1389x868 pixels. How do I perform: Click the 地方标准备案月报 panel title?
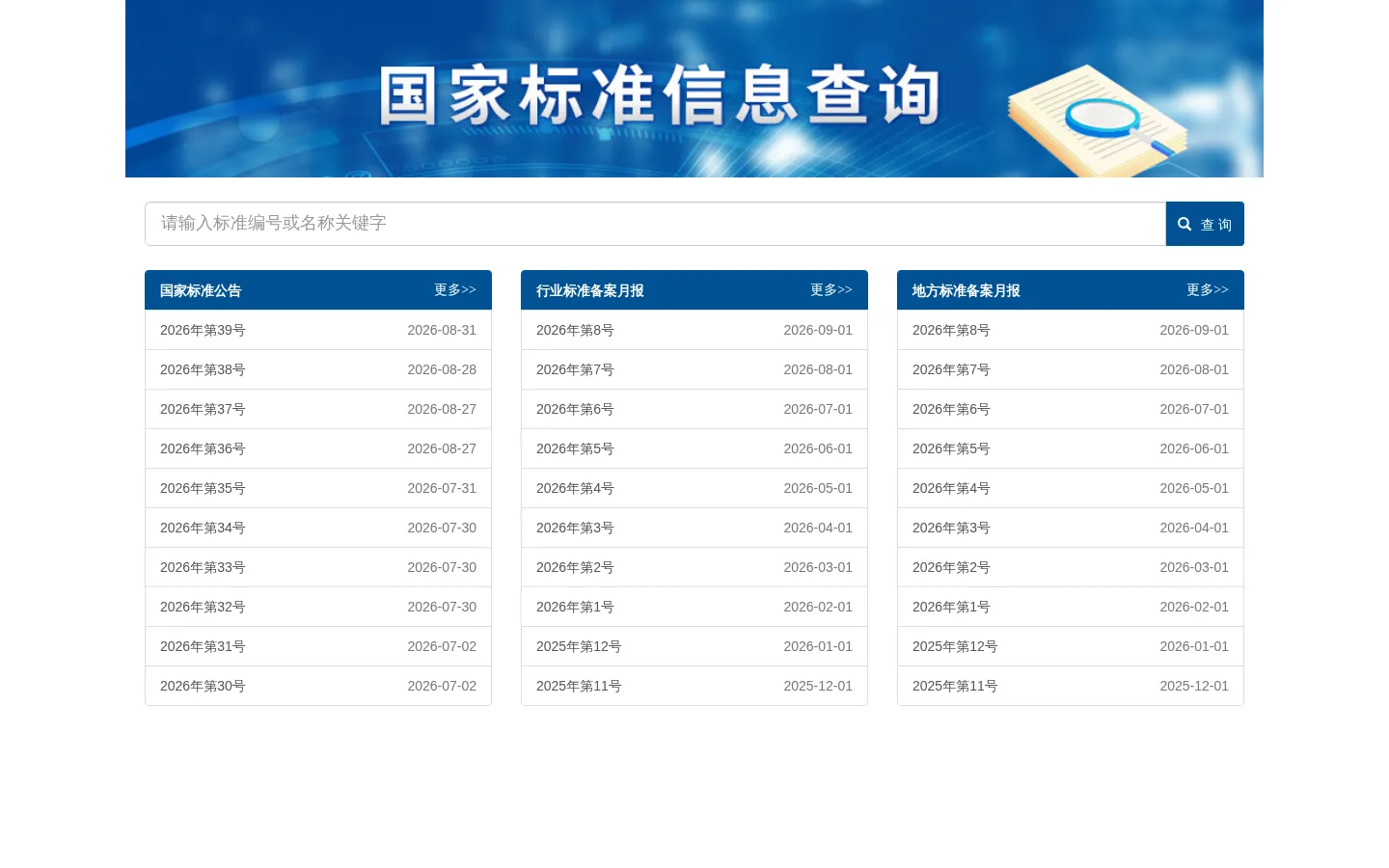[x=967, y=290]
